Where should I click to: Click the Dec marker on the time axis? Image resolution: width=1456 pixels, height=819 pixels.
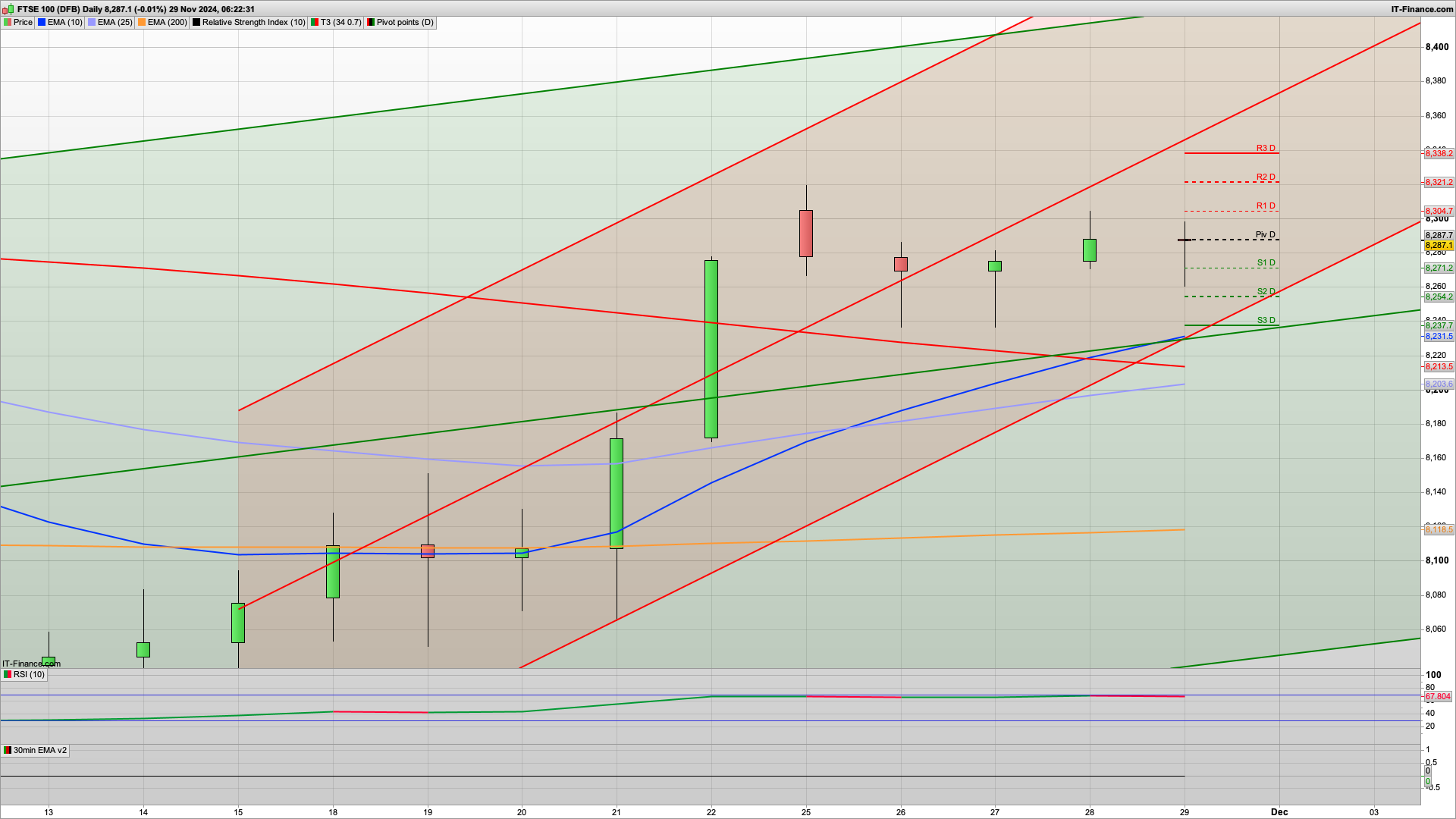[x=1279, y=812]
